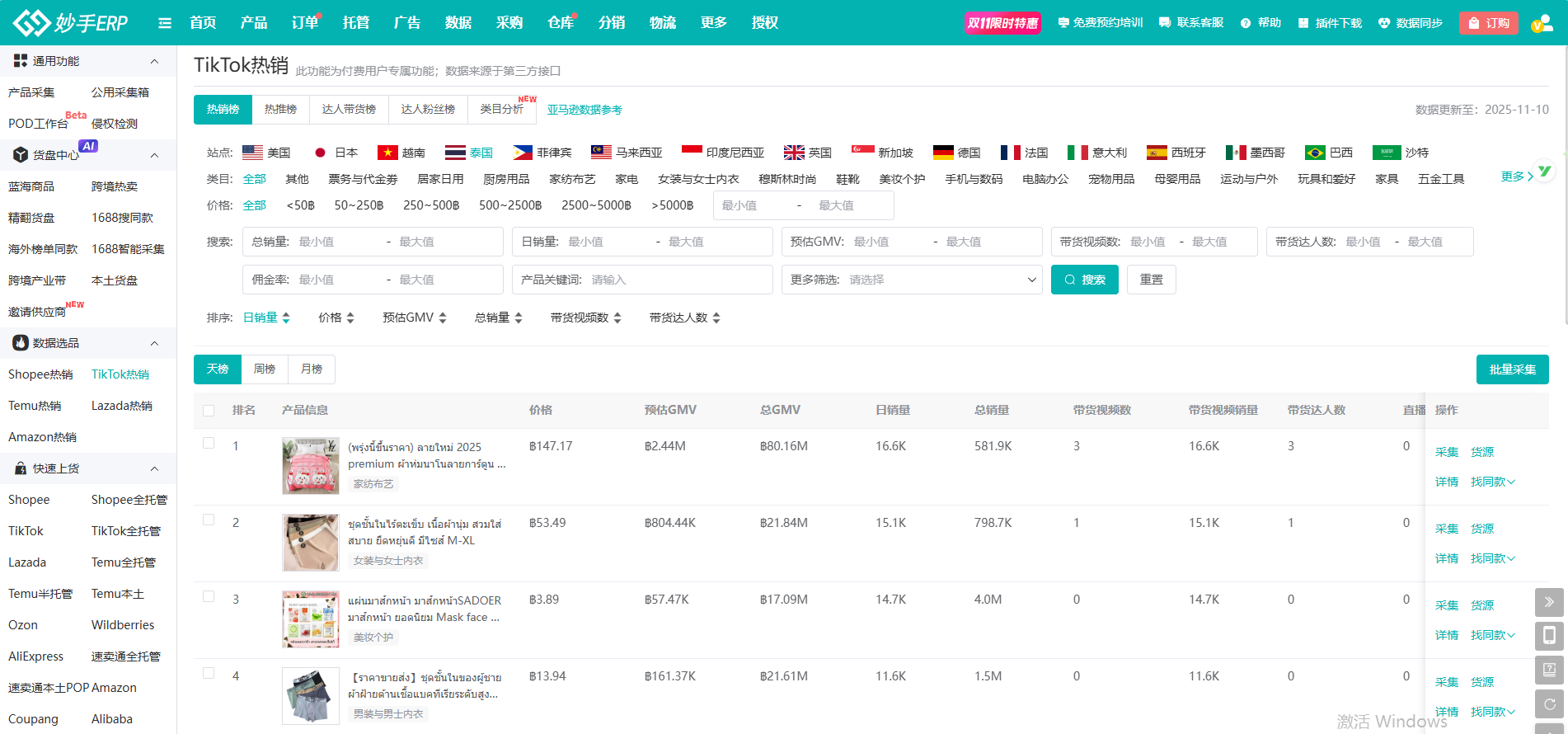Expand 找同款 dropdown for the first product
1568x734 pixels.
coord(1493,482)
